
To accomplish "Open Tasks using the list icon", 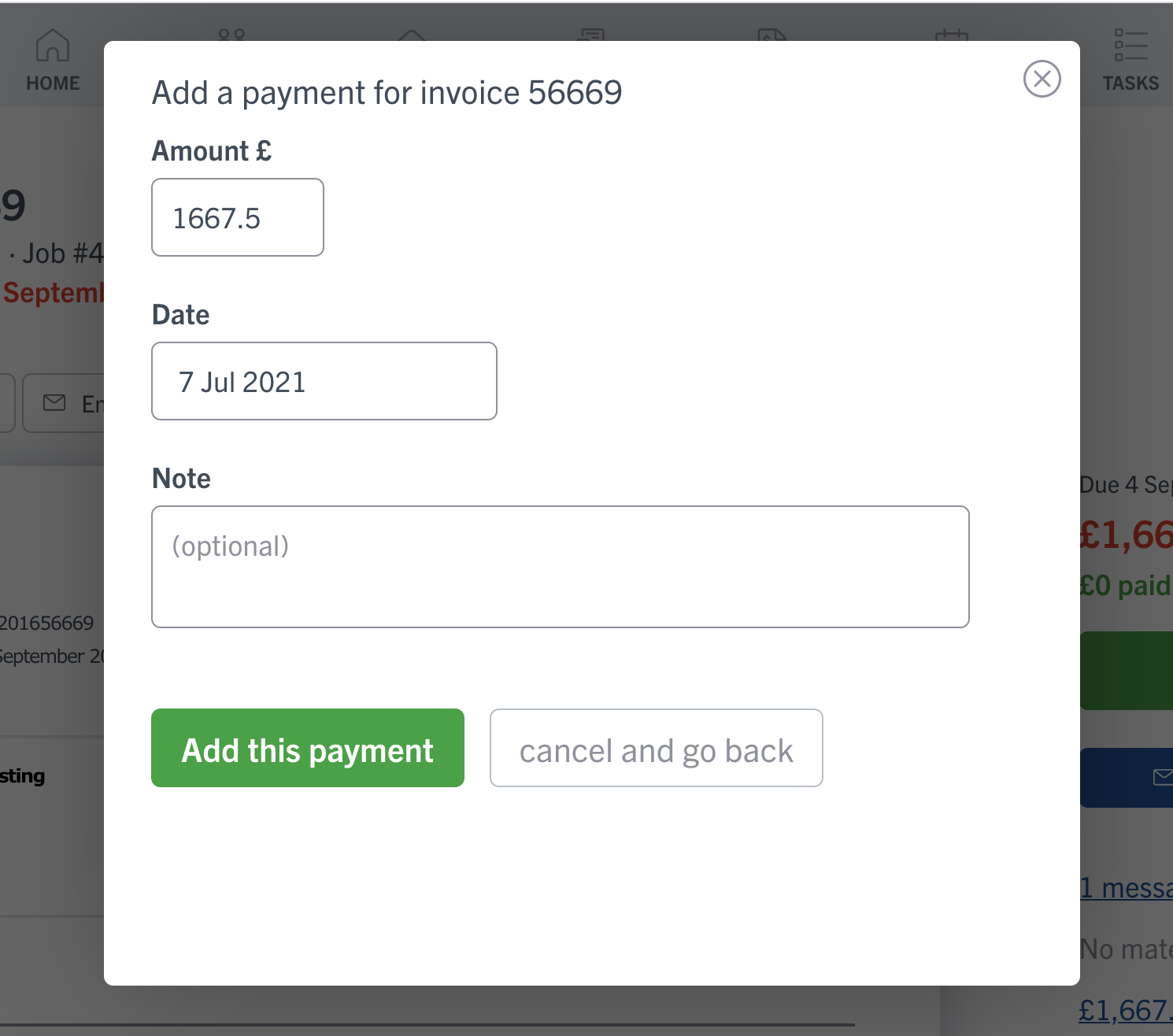I will coord(1130,46).
